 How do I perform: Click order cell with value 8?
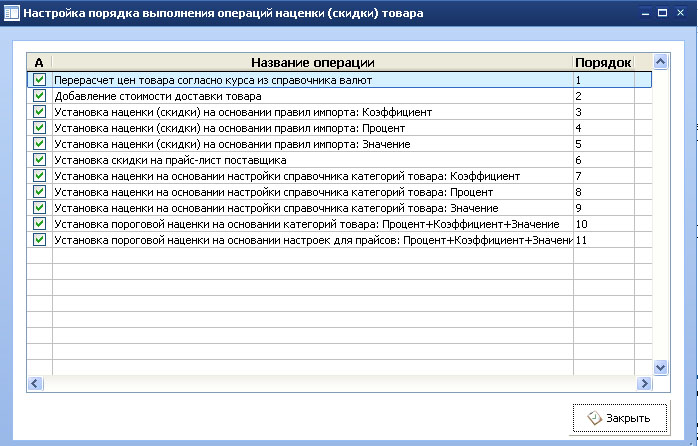tap(604, 192)
